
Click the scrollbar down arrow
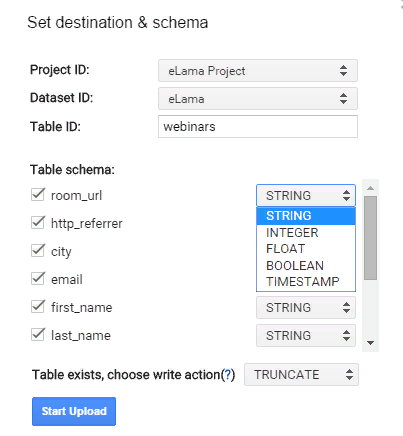(370, 343)
